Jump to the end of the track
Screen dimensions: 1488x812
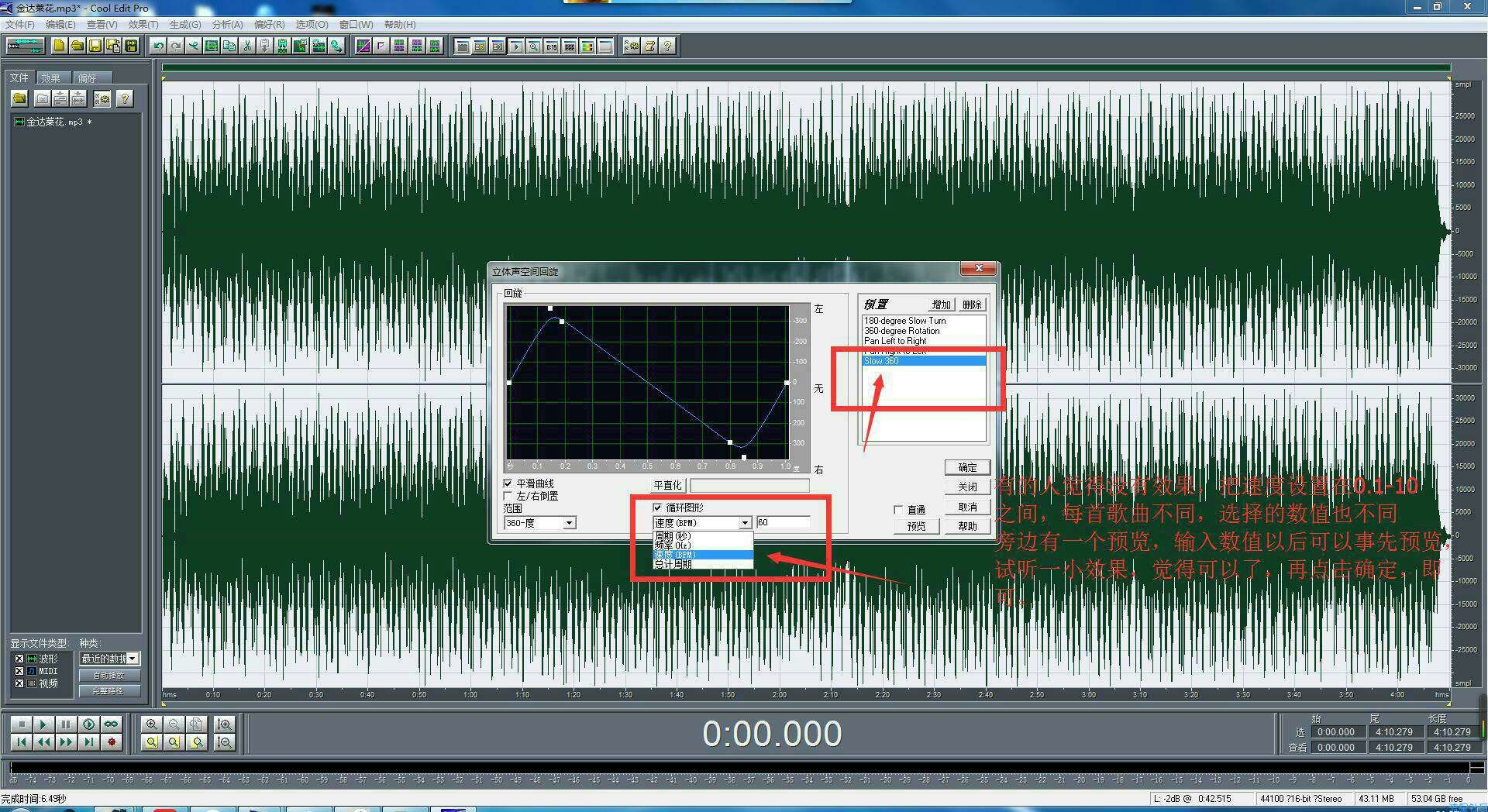point(88,742)
